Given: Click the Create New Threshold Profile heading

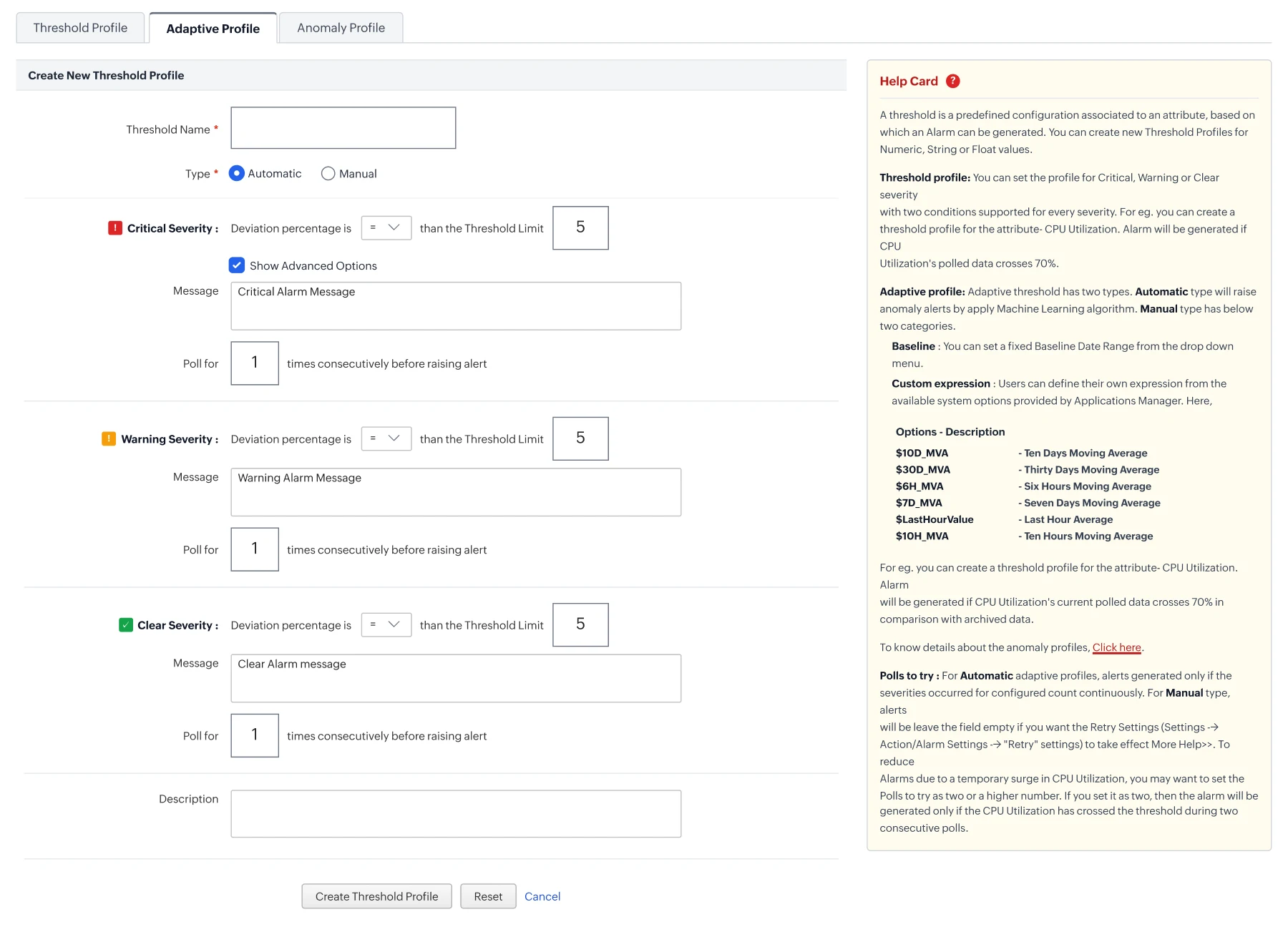Looking at the screenshot, I should click(106, 75).
